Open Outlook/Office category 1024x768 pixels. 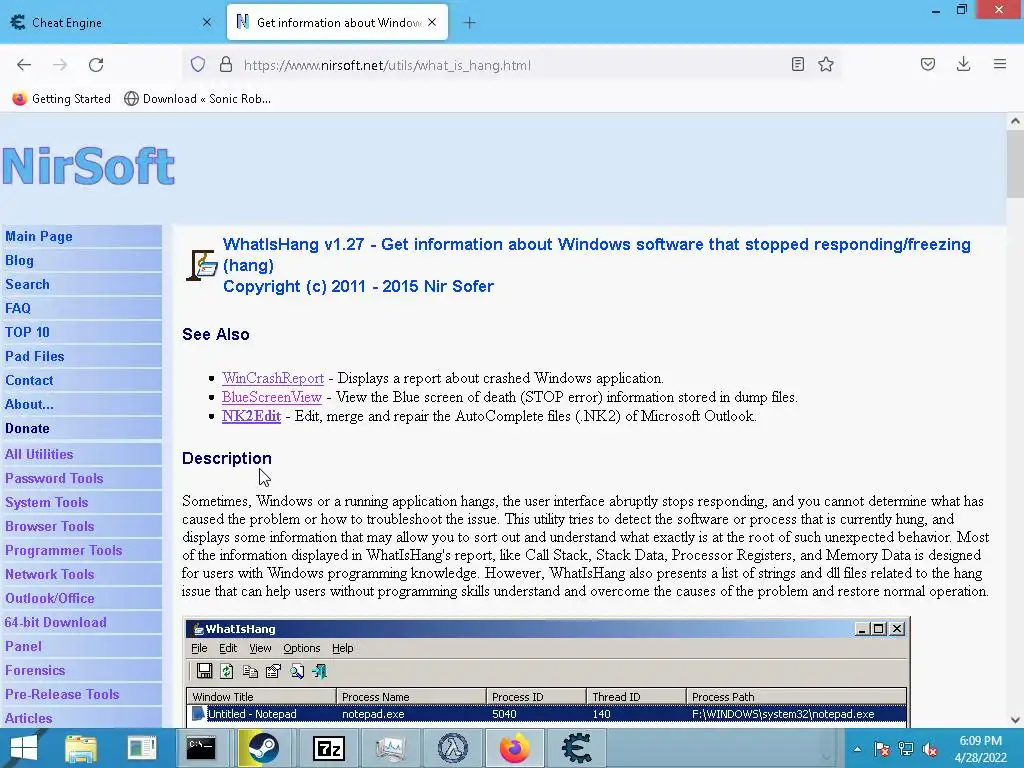(50, 598)
